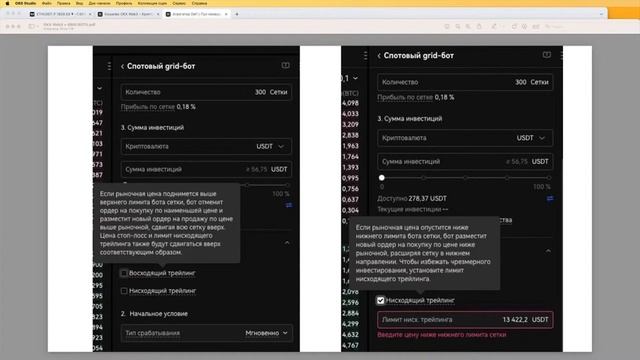Open tutorial icon in right grid-bot header
640x360 pixels.
point(547,55)
